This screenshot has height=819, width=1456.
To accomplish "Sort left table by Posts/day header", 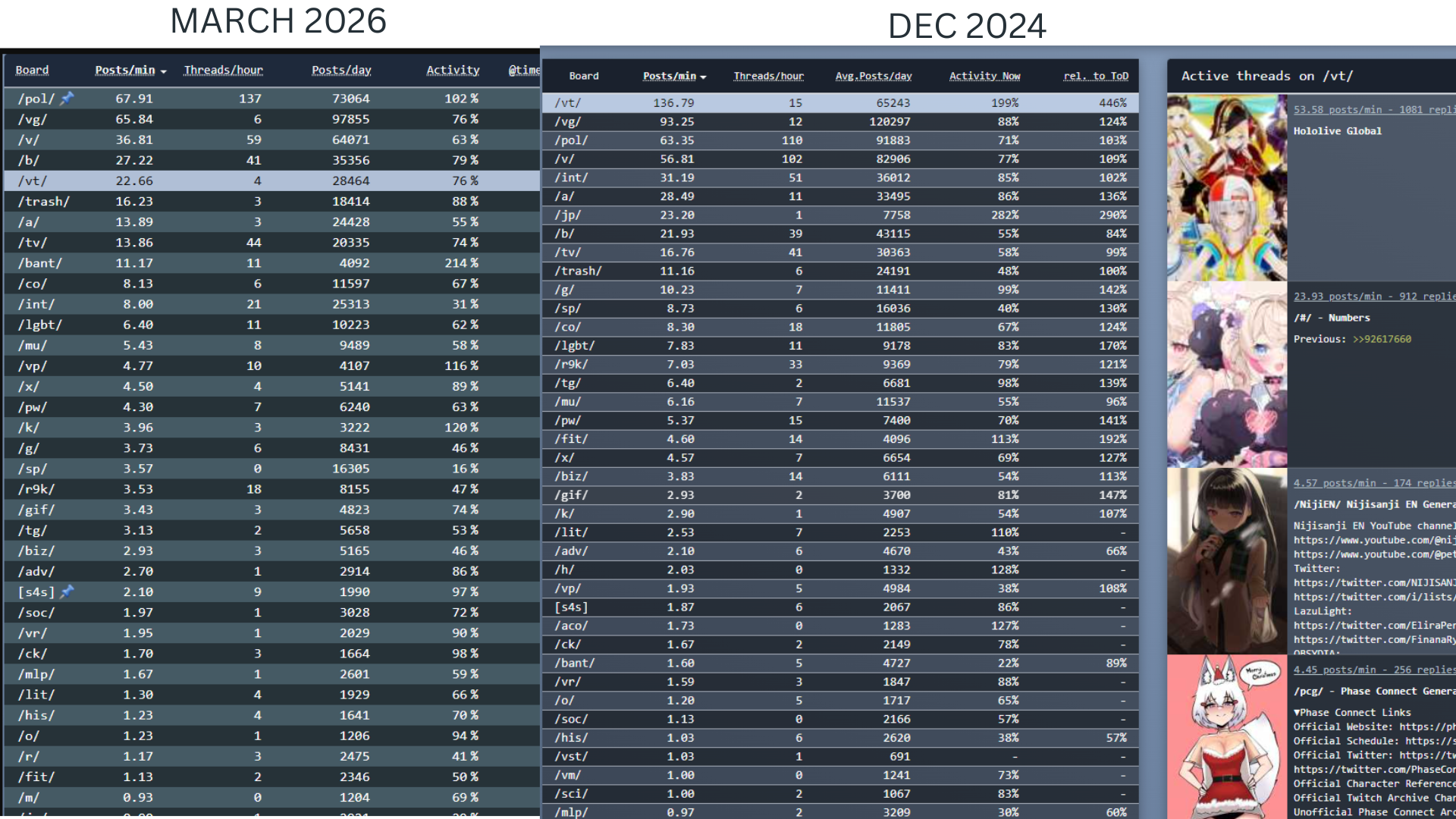I will (x=341, y=70).
